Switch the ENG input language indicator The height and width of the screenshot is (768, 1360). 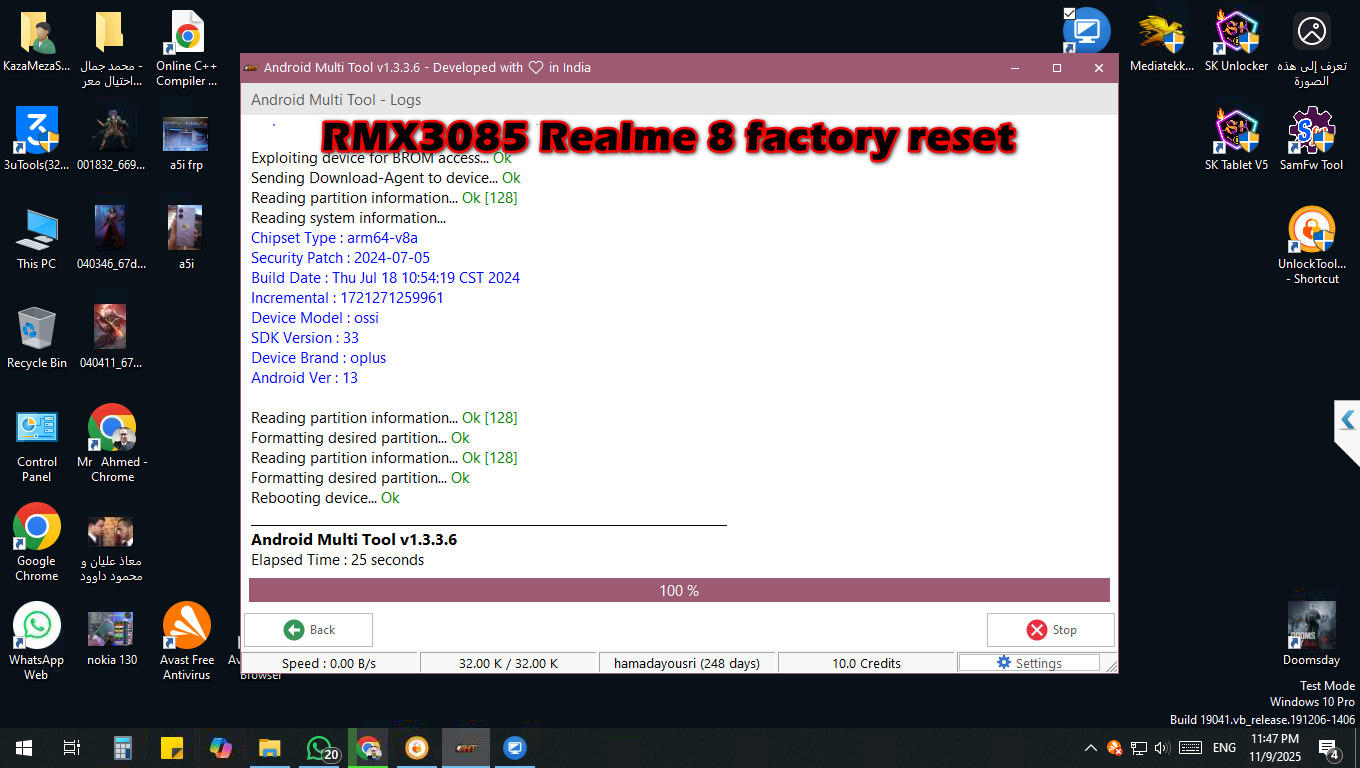[x=1224, y=748]
